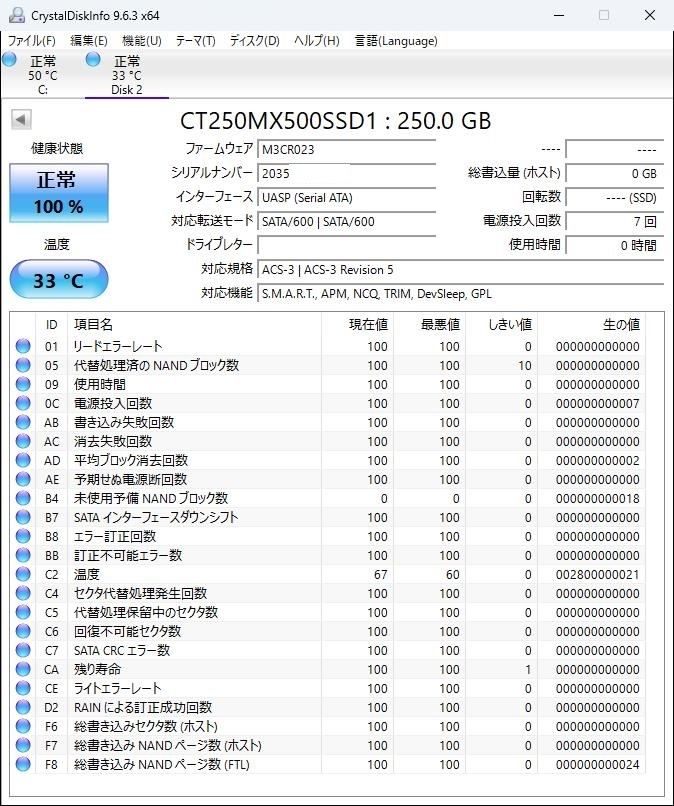Click the 生の値 column header

pos(592,324)
